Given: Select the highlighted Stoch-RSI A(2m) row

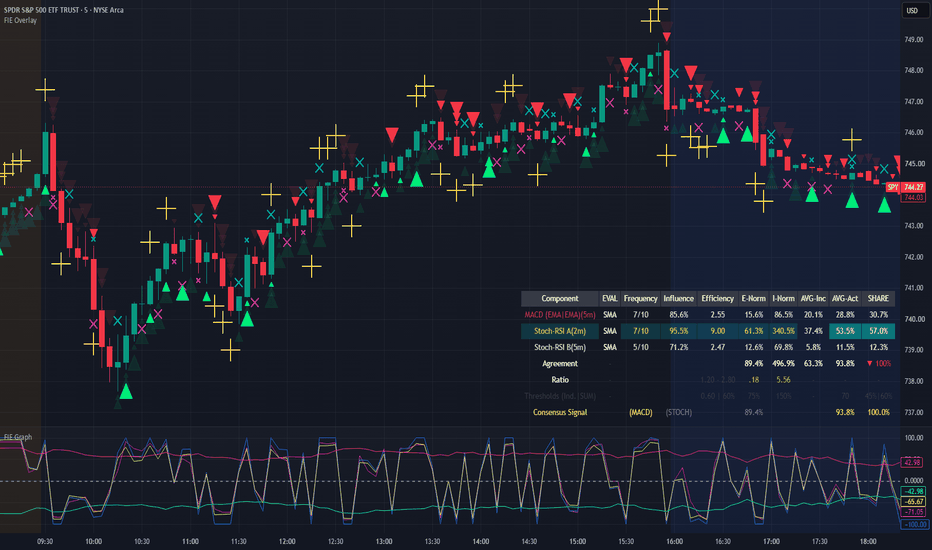Looking at the screenshot, I should point(708,331).
